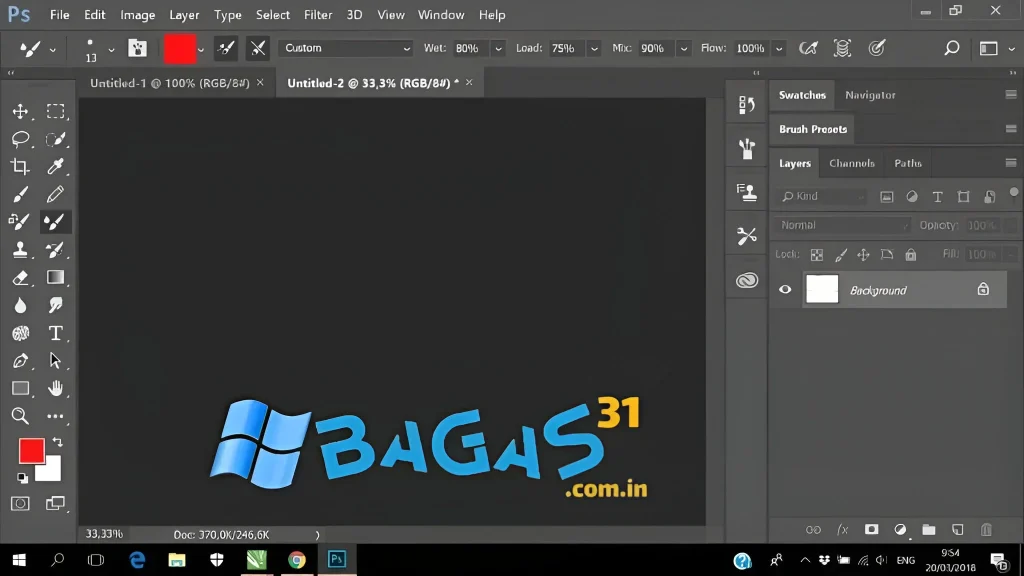Select the Pencil tool
1024x576 pixels.
pyautogui.click(x=56, y=194)
